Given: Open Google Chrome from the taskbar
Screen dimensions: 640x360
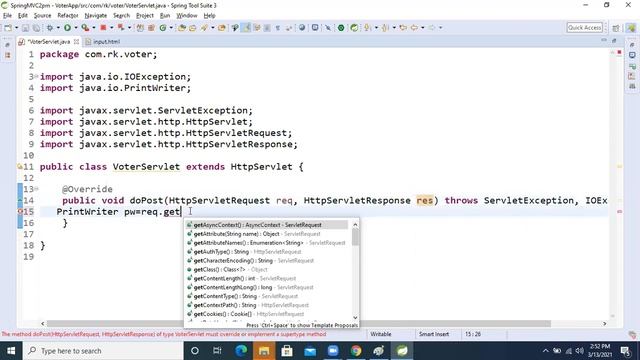Looking at the screenshot, I should click(356, 351).
